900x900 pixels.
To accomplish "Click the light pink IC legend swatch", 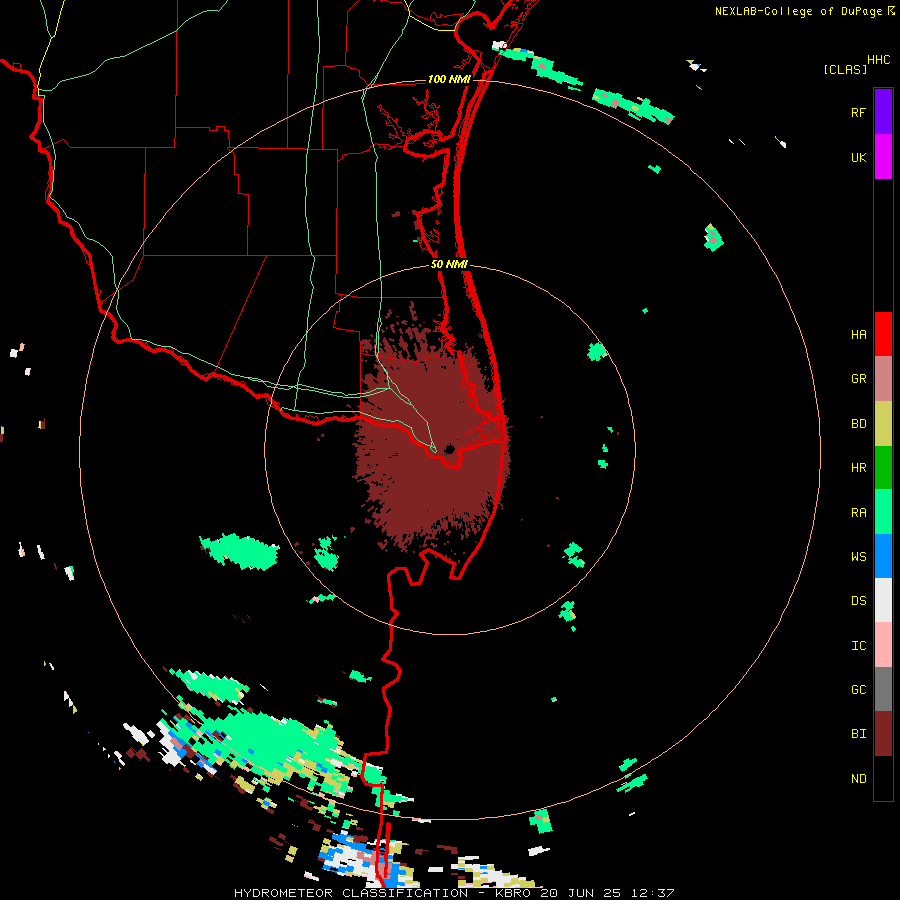I will tap(883, 645).
